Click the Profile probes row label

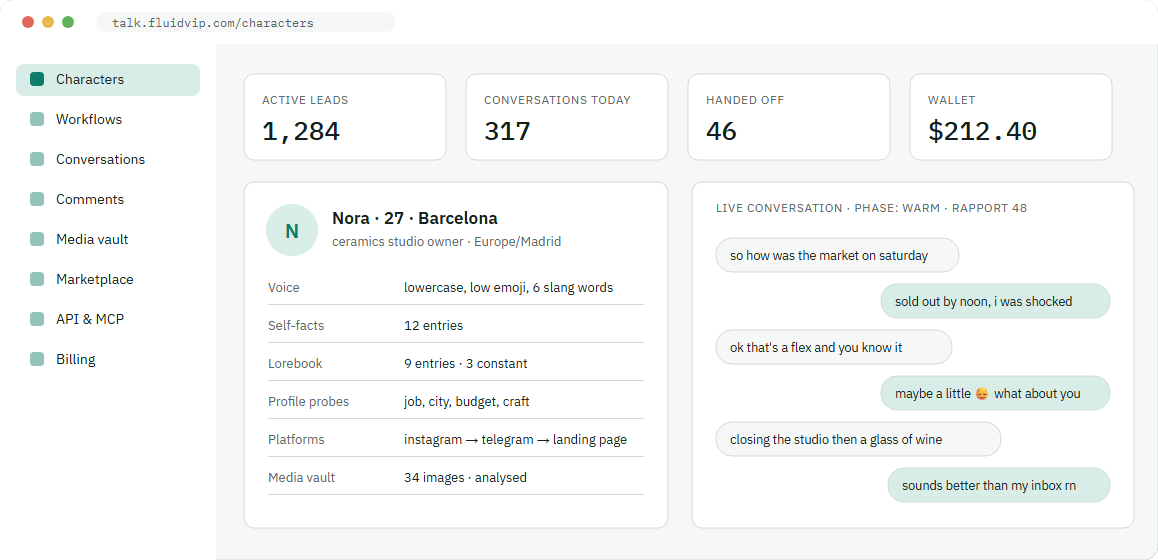click(x=309, y=402)
